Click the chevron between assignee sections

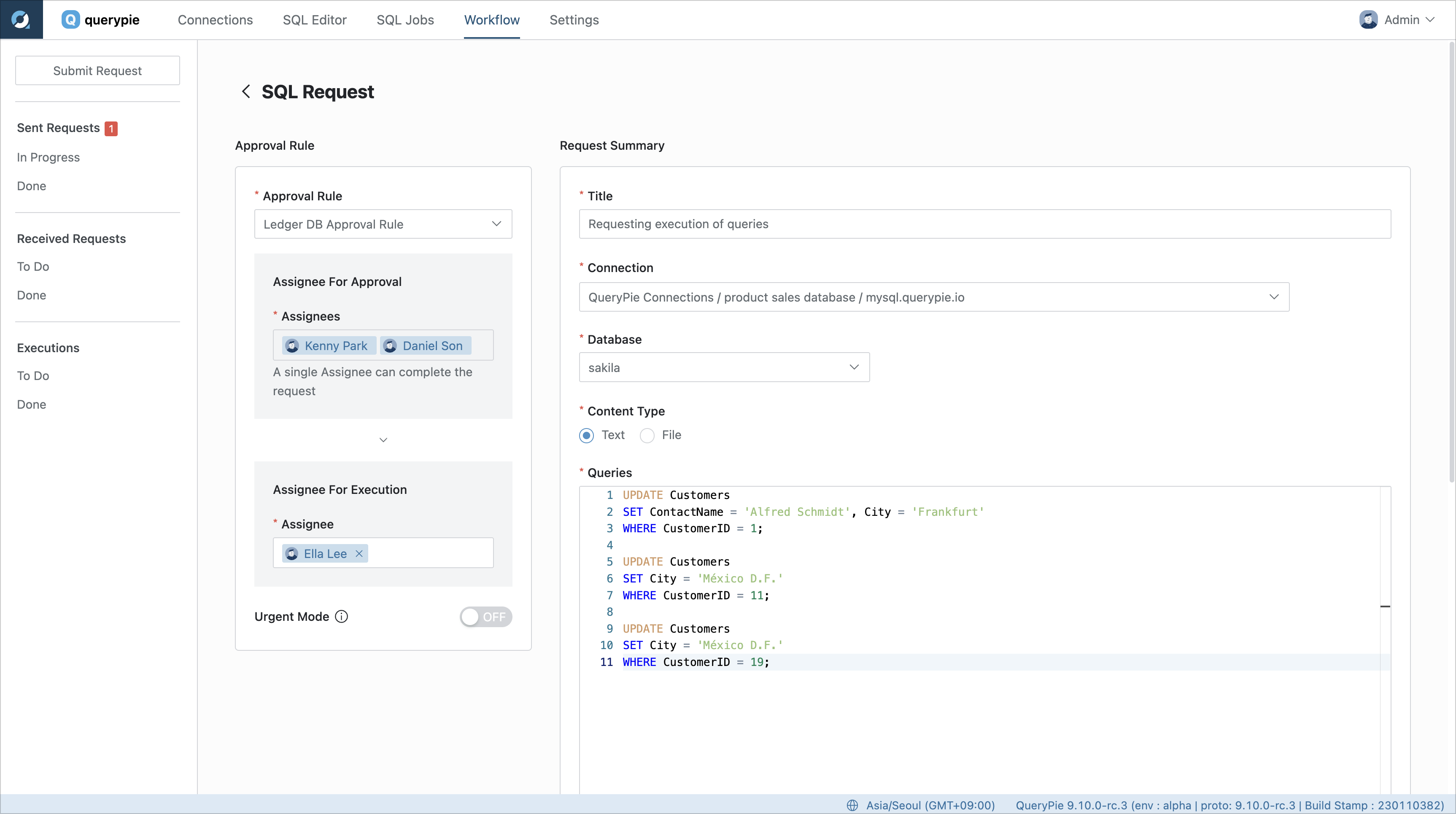point(383,440)
